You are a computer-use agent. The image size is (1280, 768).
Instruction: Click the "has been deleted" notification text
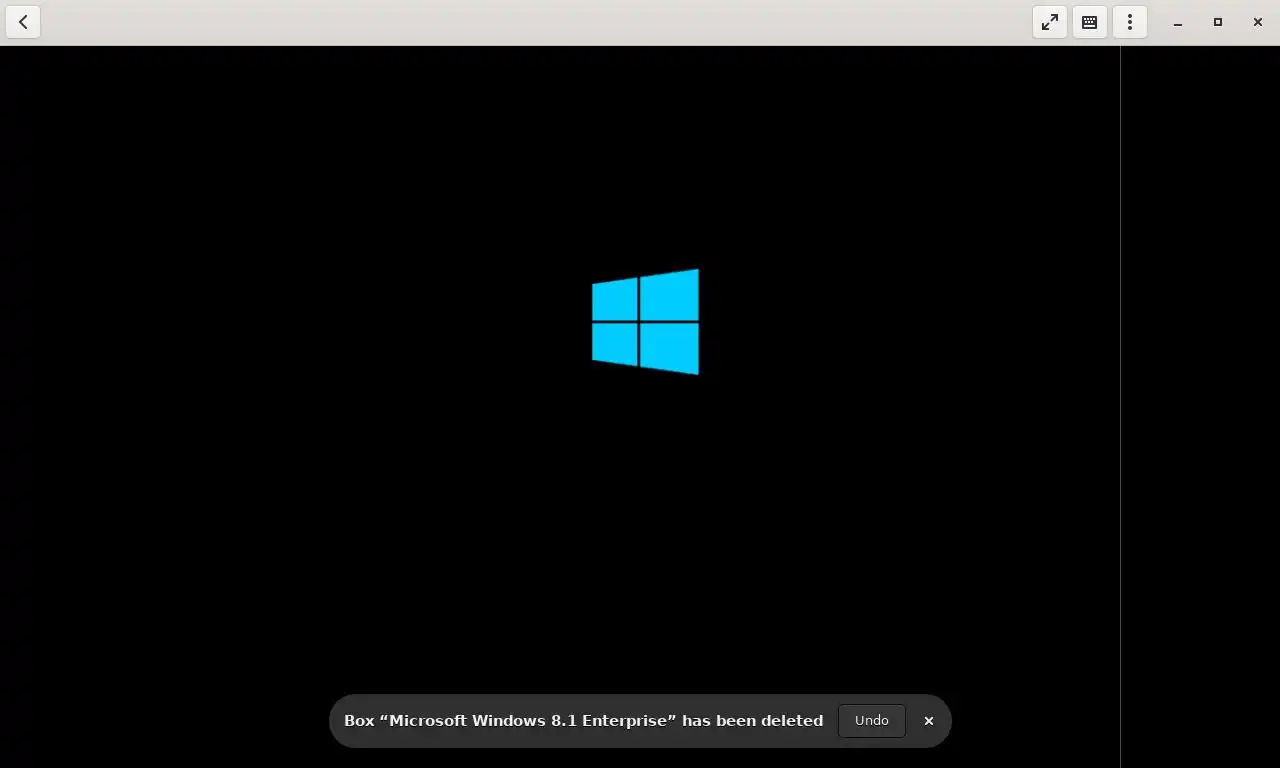[753, 721]
